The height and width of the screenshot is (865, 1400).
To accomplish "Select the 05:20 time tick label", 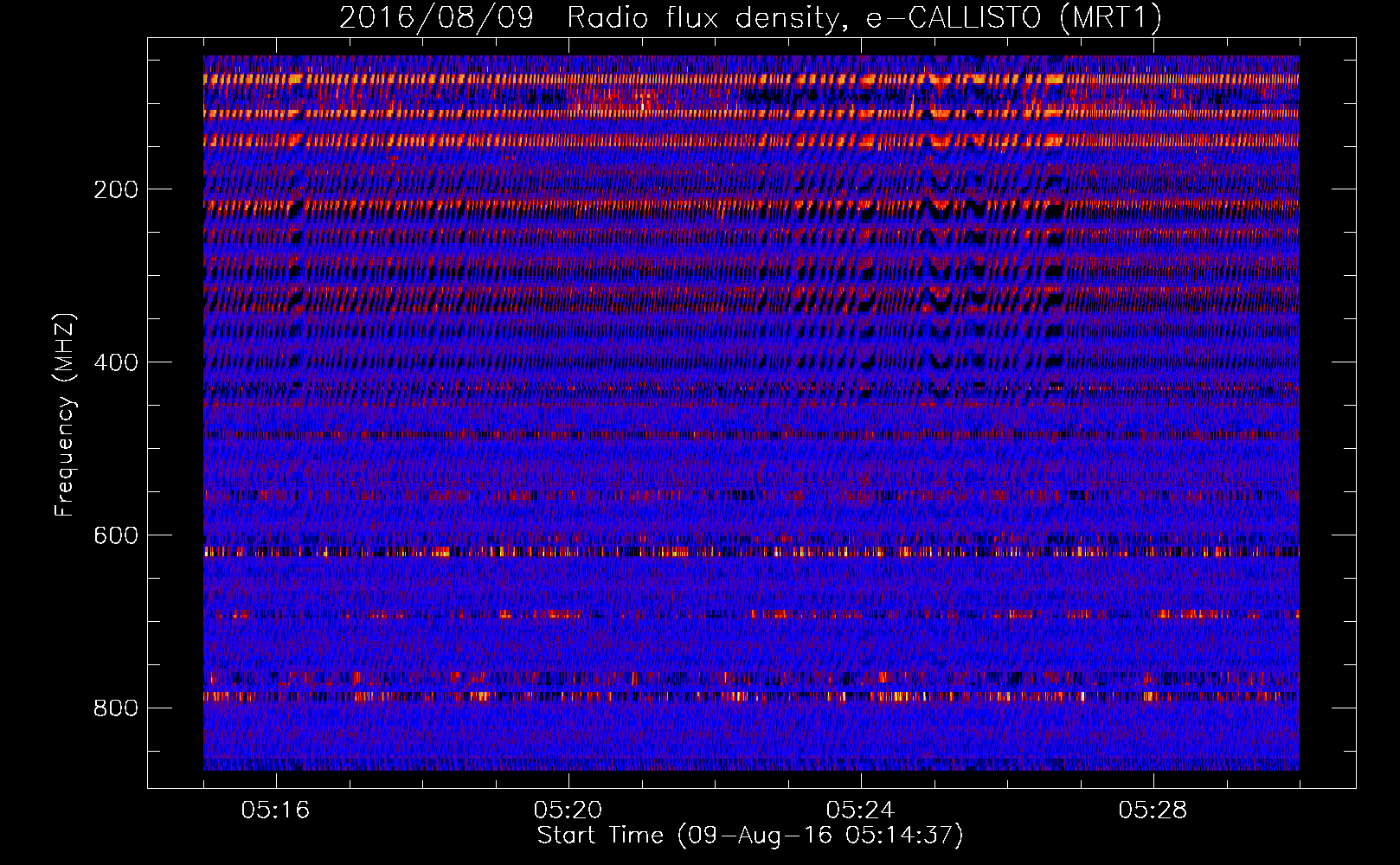I will [x=568, y=810].
